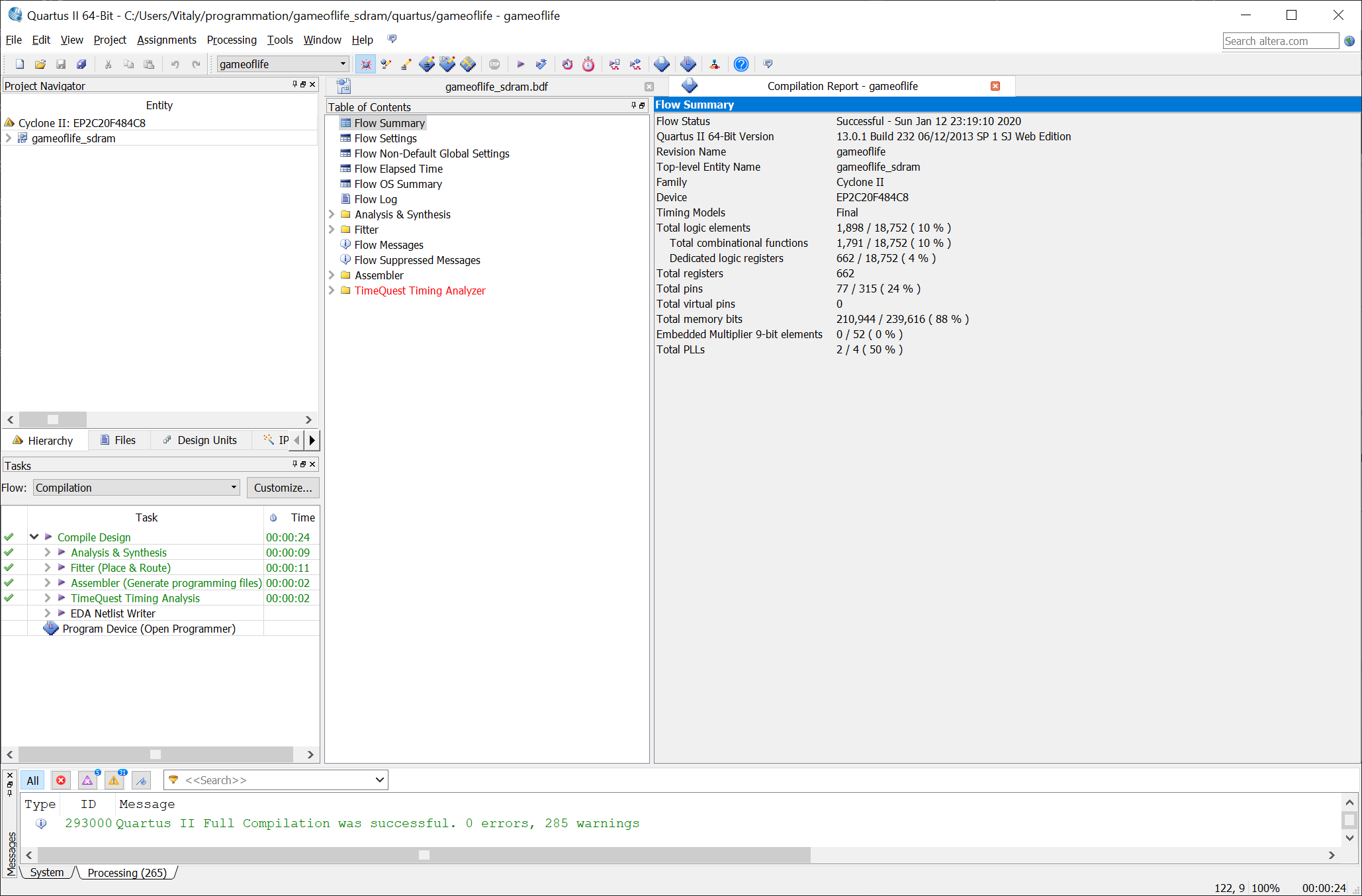The height and width of the screenshot is (896, 1362).
Task: Select the System messages tab
Action: [x=47, y=872]
